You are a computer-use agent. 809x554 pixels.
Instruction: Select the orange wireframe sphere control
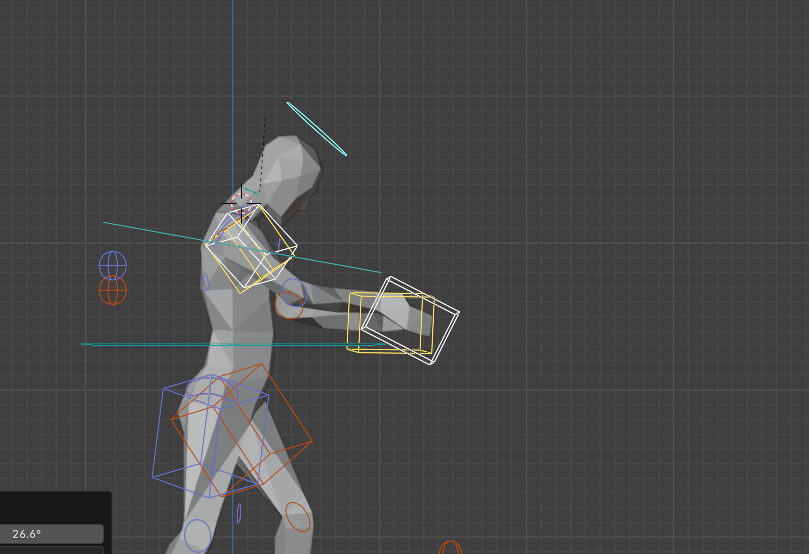coord(113,291)
